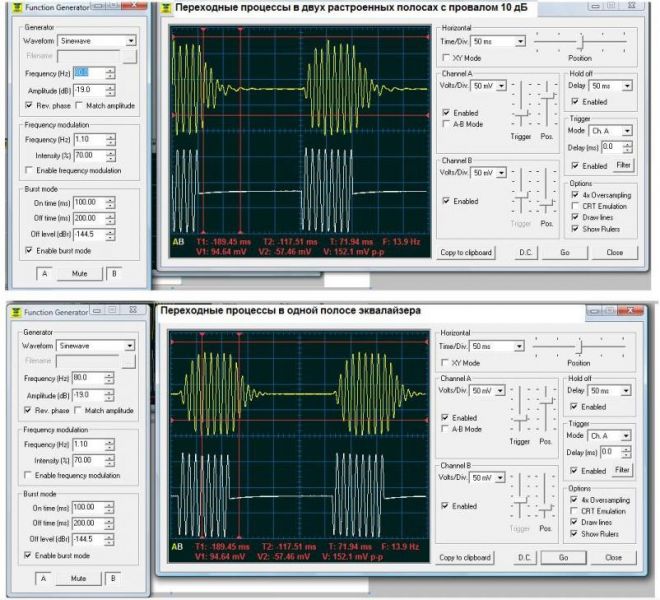Image resolution: width=660 pixels, height=600 pixels.
Task: Open bottom Trigger Mode Ch. A dropdown
Action: tap(626, 435)
